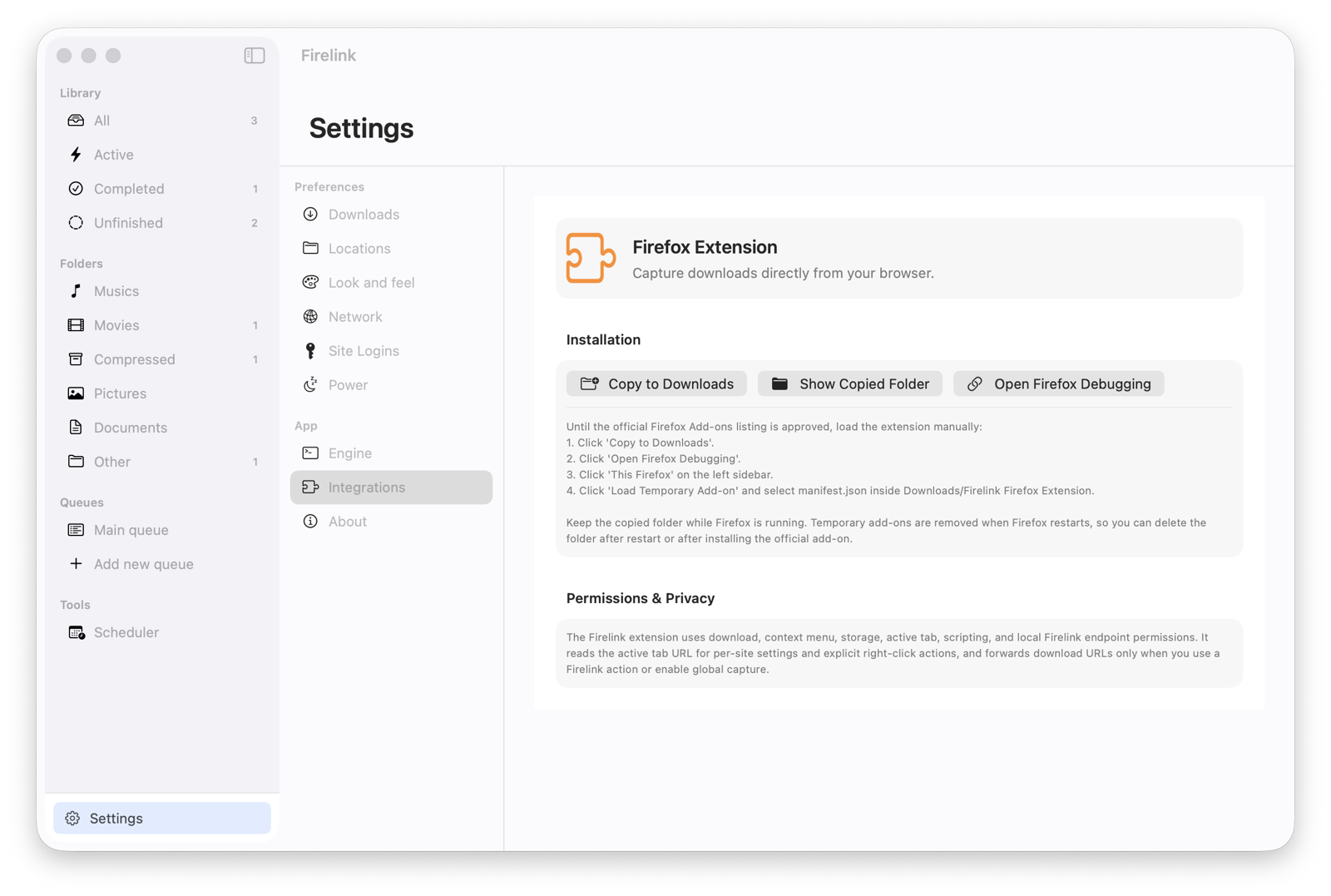Screen dimensions: 1331x896
Task: Click the orange Firefox Extension puzzle icon
Action: click(x=591, y=258)
